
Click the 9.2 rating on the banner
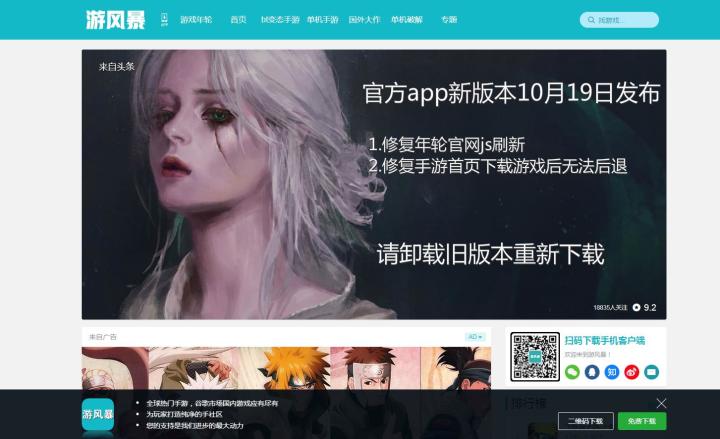(650, 307)
